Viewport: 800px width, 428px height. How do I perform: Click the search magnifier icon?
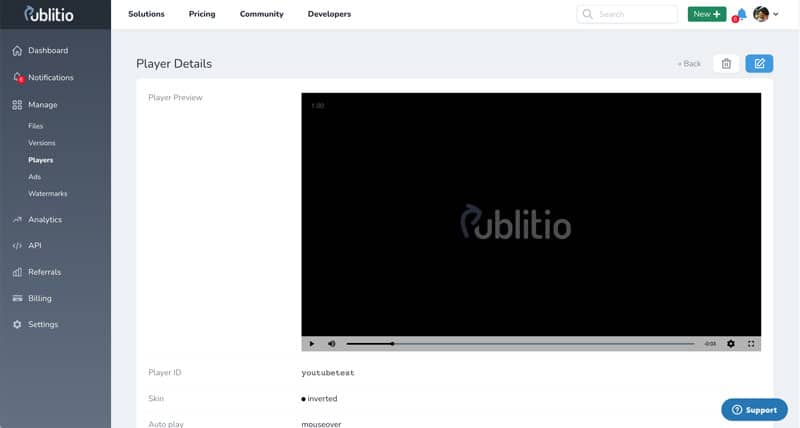pos(587,14)
